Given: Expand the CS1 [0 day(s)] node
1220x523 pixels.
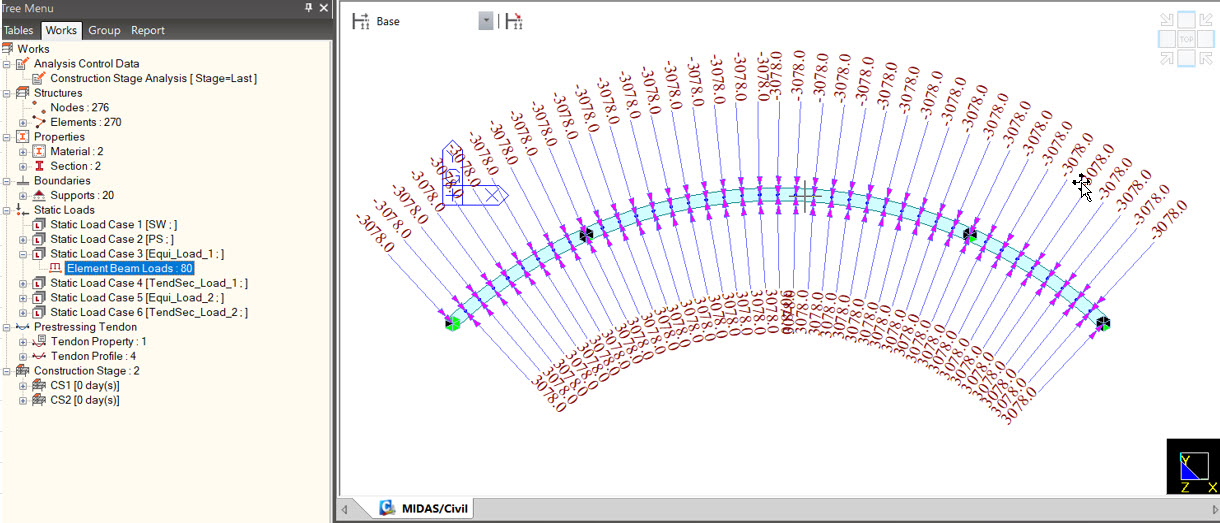Looking at the screenshot, I should click(23, 385).
